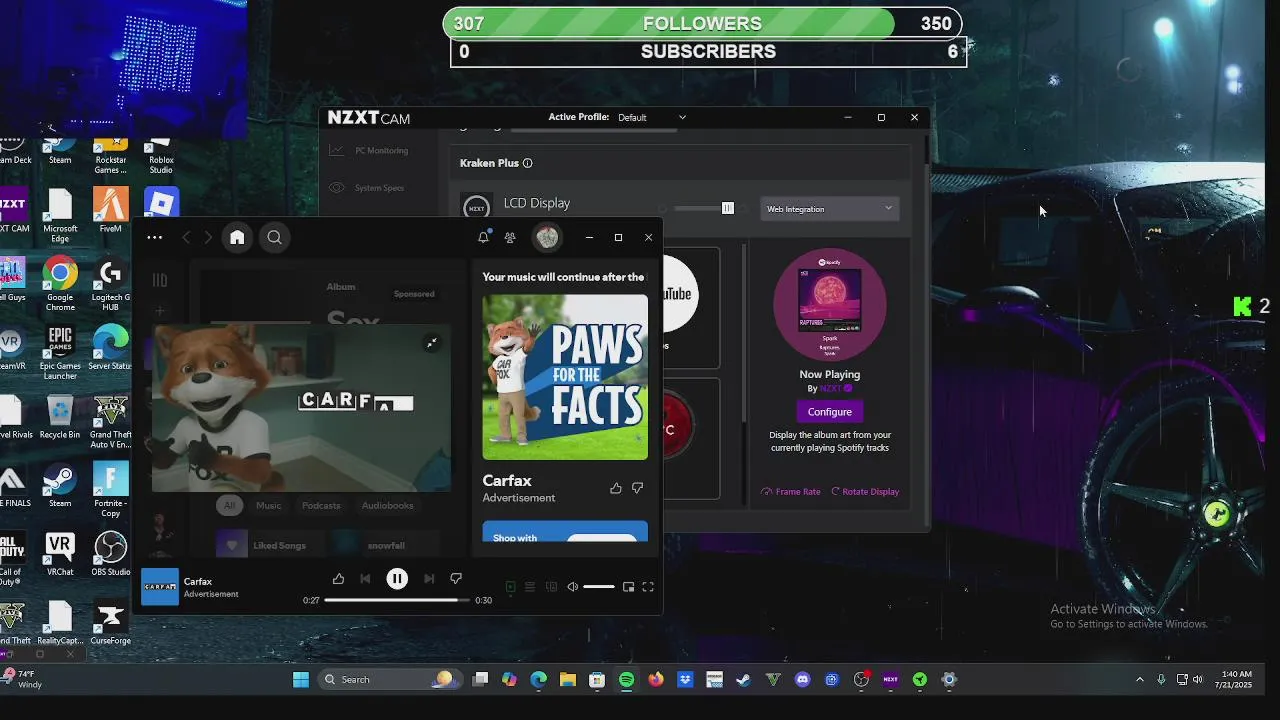
Task: Click Kraken Plus info icon
Action: [x=527, y=163]
